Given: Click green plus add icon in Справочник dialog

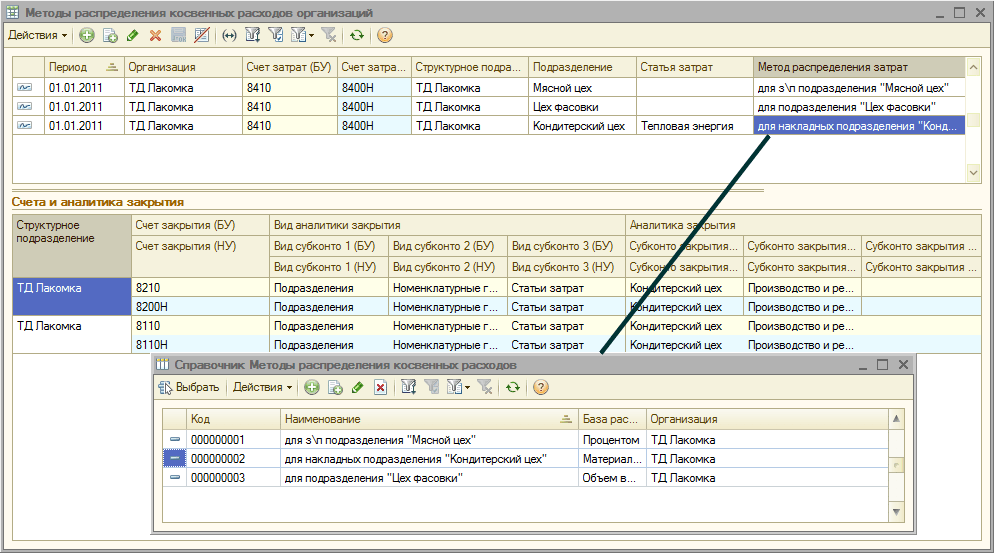Looking at the screenshot, I should [312, 387].
